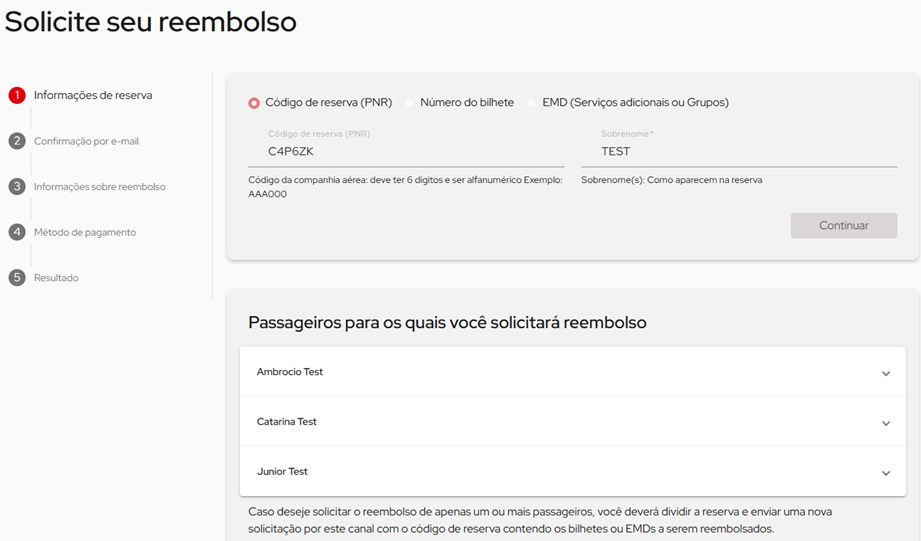Click the step 5 number circle
Screen dimensions: 921x541
point(17,278)
